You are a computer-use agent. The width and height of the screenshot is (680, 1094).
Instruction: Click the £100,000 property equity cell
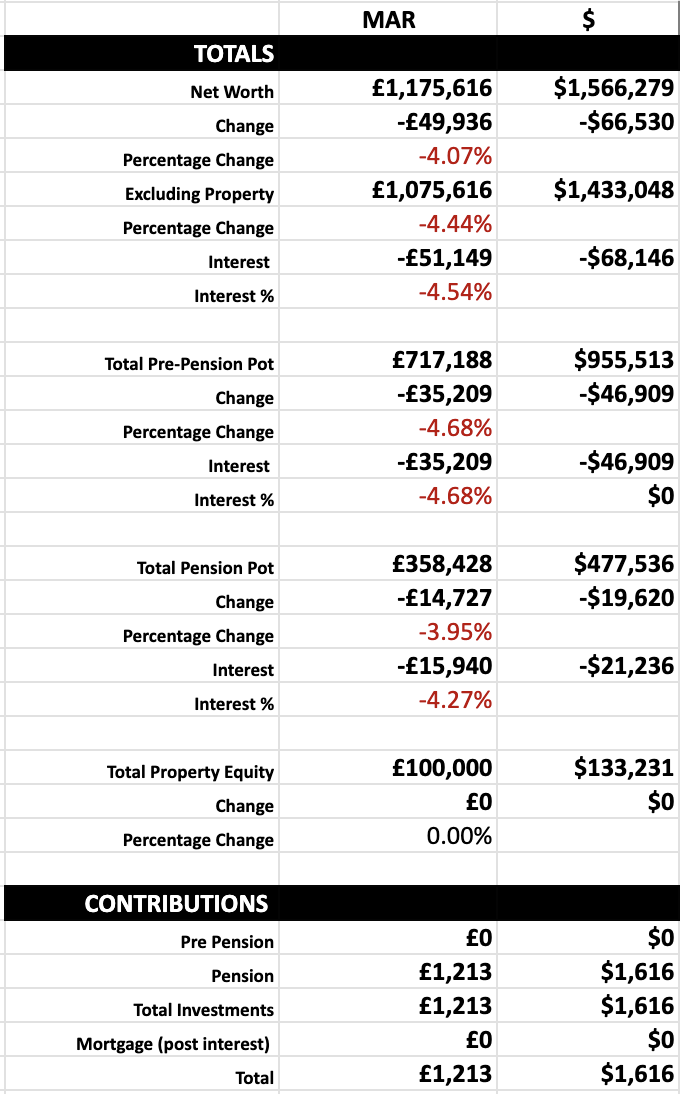(x=442, y=768)
